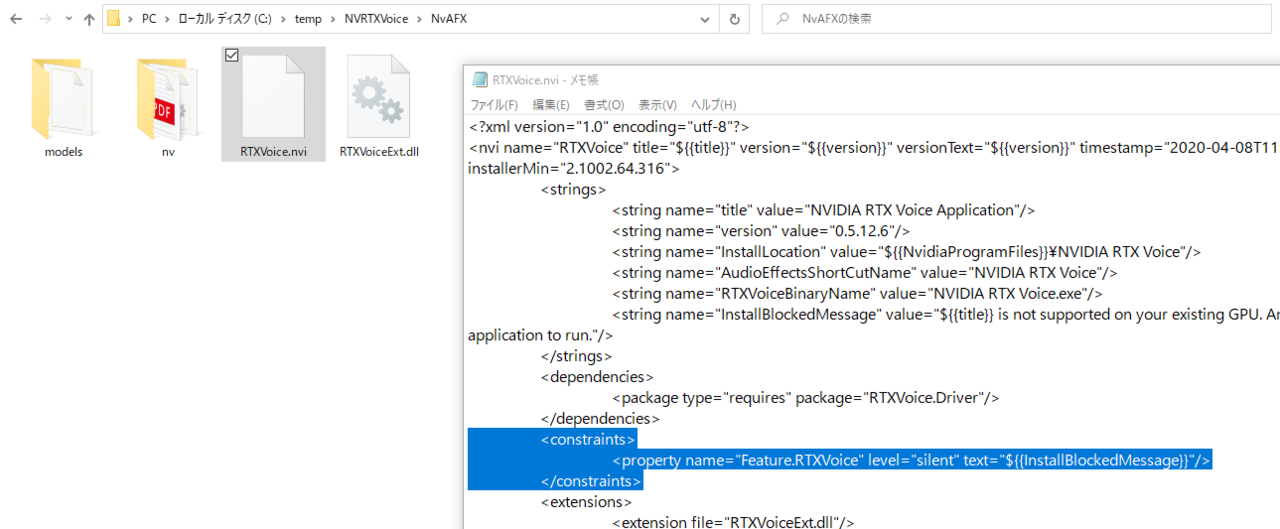Refresh the NvAFX folder view
Screen dimensions: 1280x529
(735, 19)
